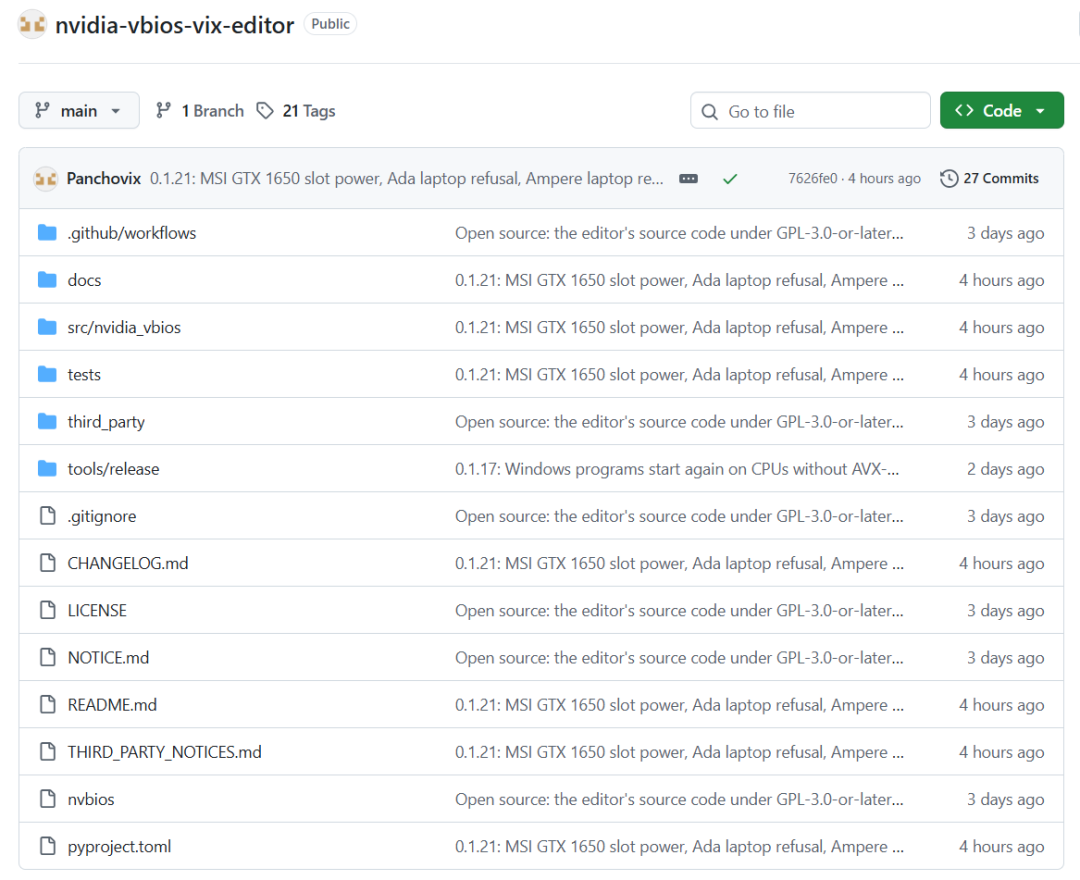Click the file icon for .gitignore
Screen dimensions: 1080x880
click(48, 516)
